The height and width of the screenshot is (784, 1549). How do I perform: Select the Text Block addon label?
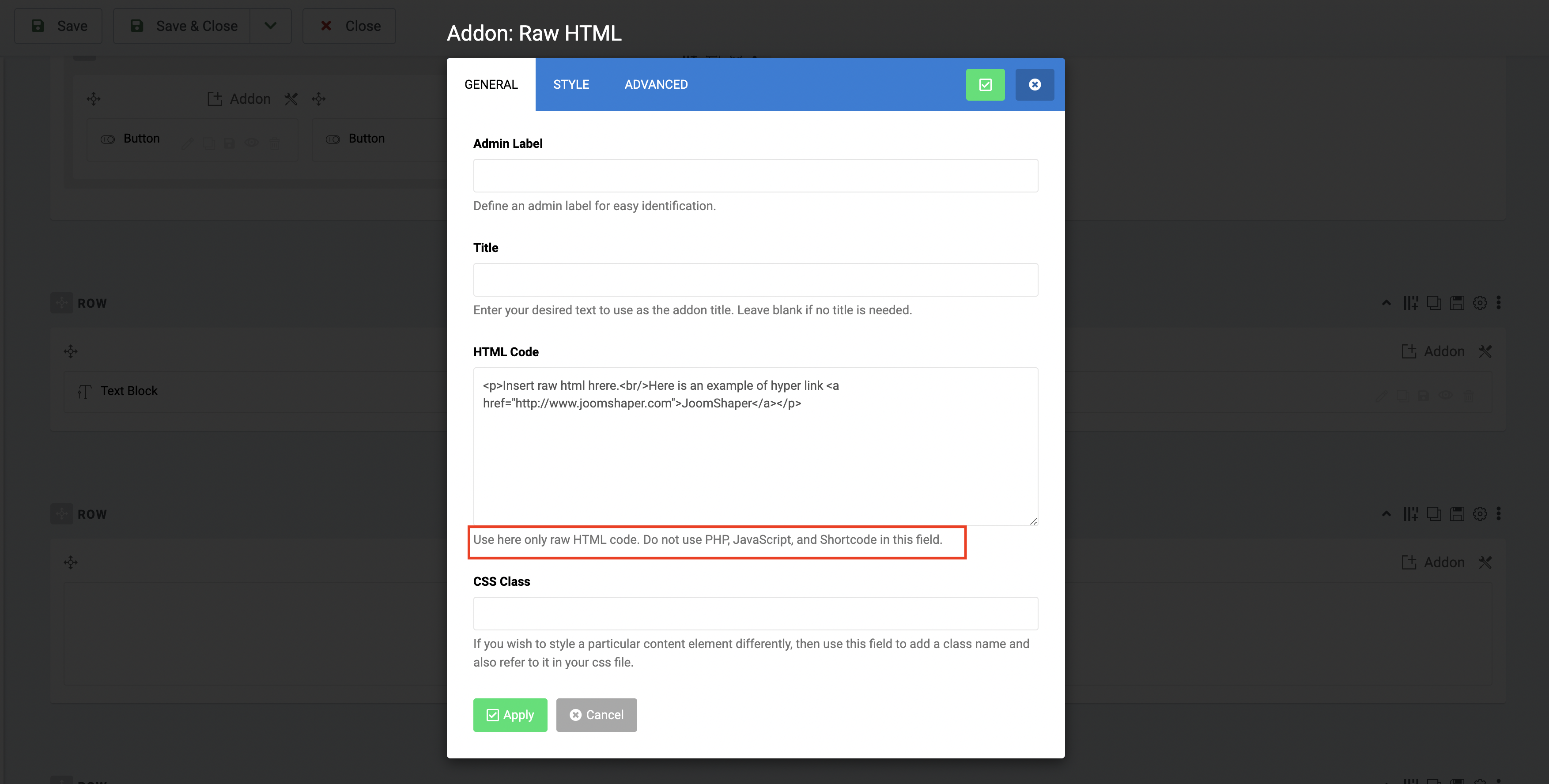coord(128,391)
